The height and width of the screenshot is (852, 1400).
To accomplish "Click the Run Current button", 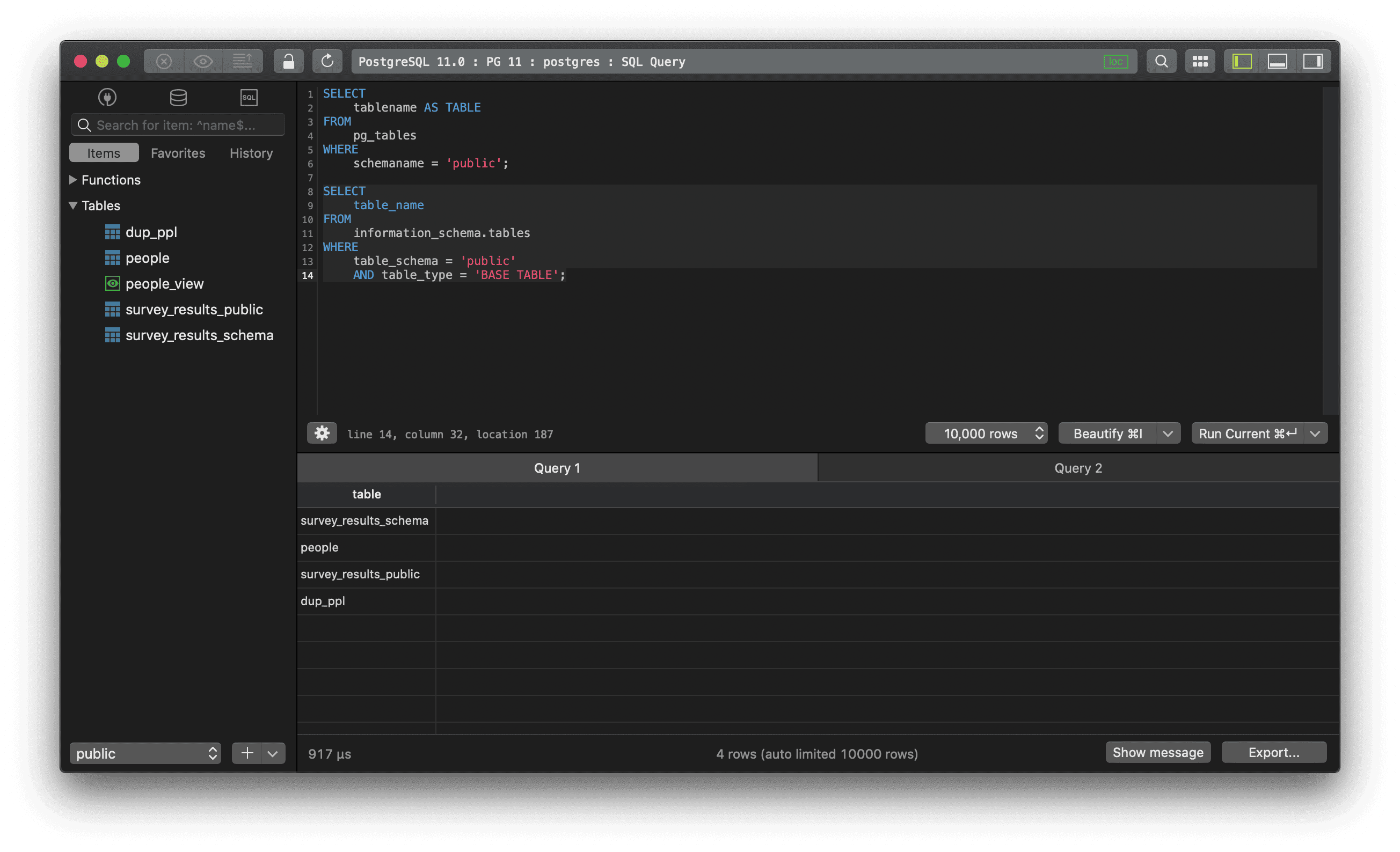I will [1247, 434].
